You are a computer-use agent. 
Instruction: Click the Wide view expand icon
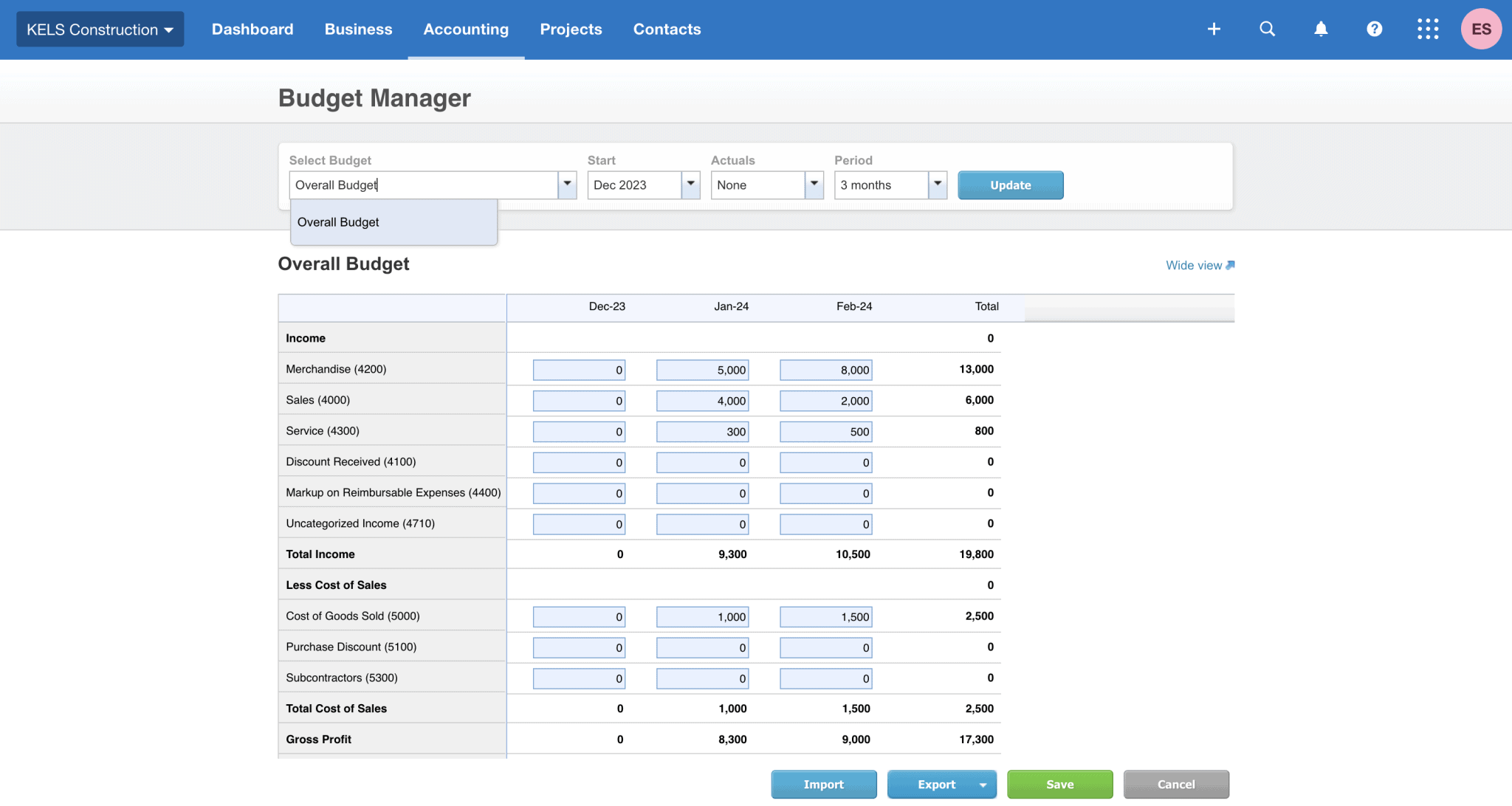coord(1229,265)
